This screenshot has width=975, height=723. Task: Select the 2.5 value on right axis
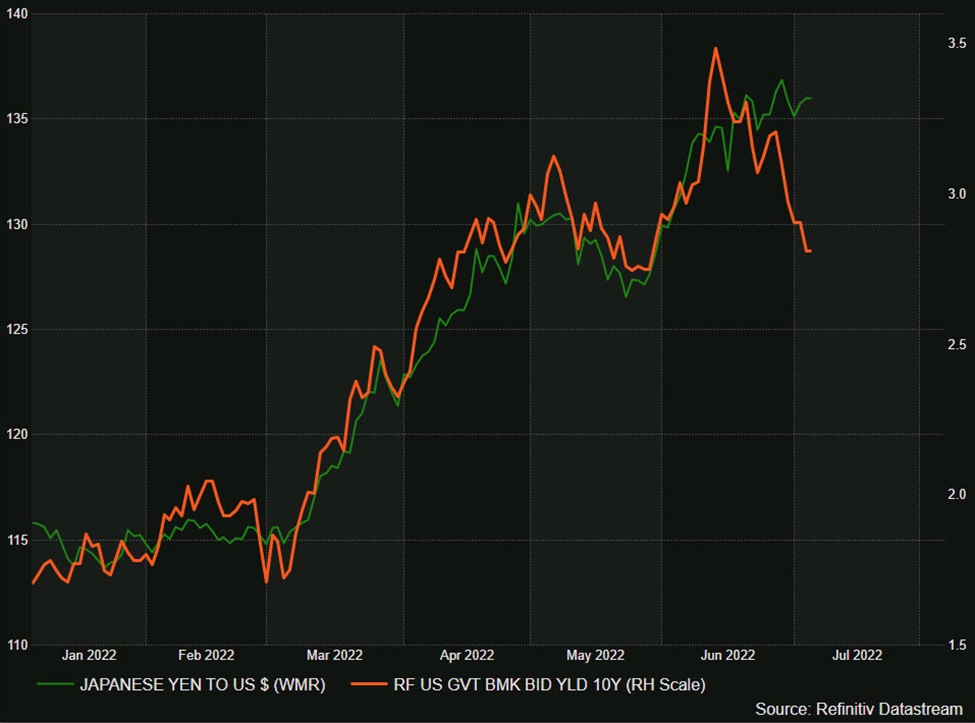pyautogui.click(x=956, y=345)
